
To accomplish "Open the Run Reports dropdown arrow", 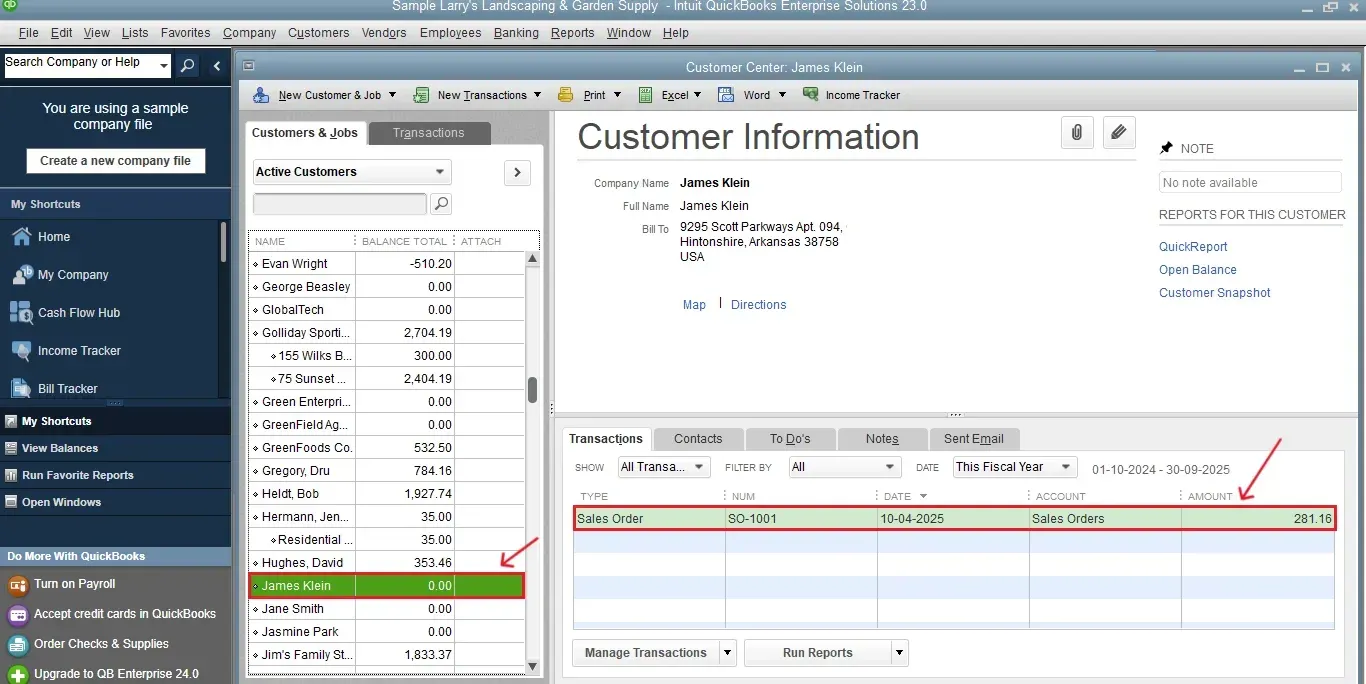I will (900, 653).
